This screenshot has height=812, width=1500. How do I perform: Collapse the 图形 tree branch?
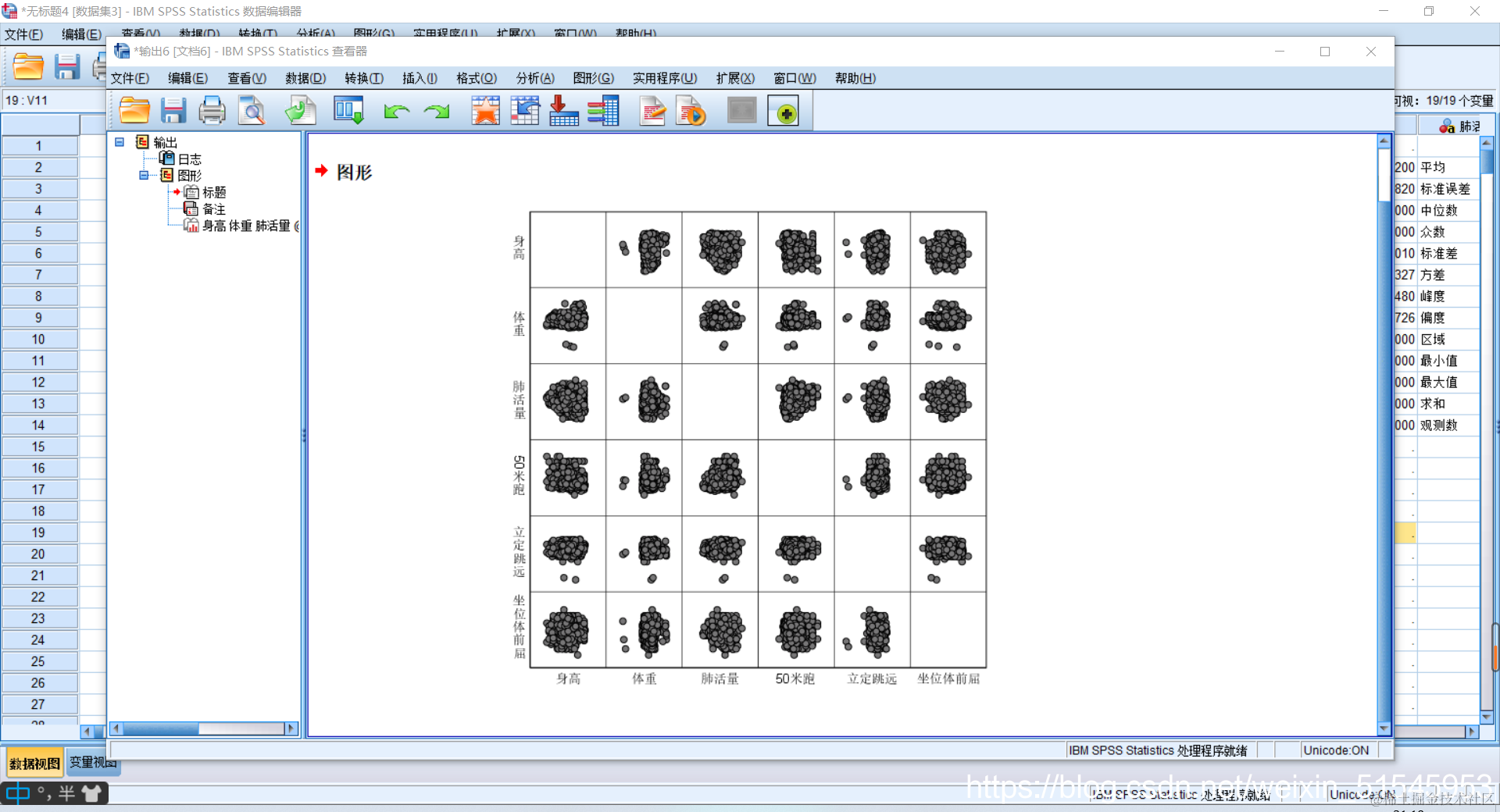tap(144, 175)
